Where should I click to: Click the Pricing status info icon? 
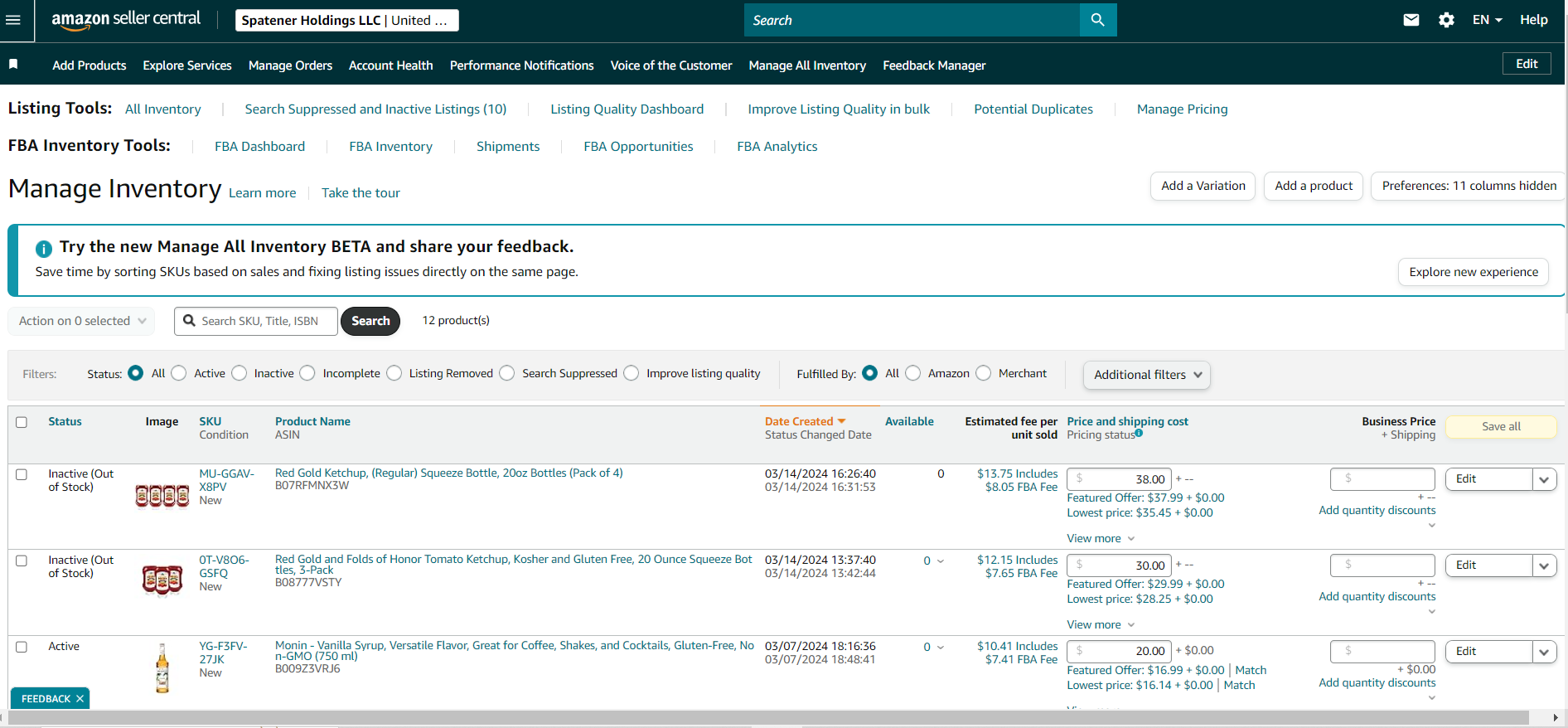pyautogui.click(x=1139, y=433)
